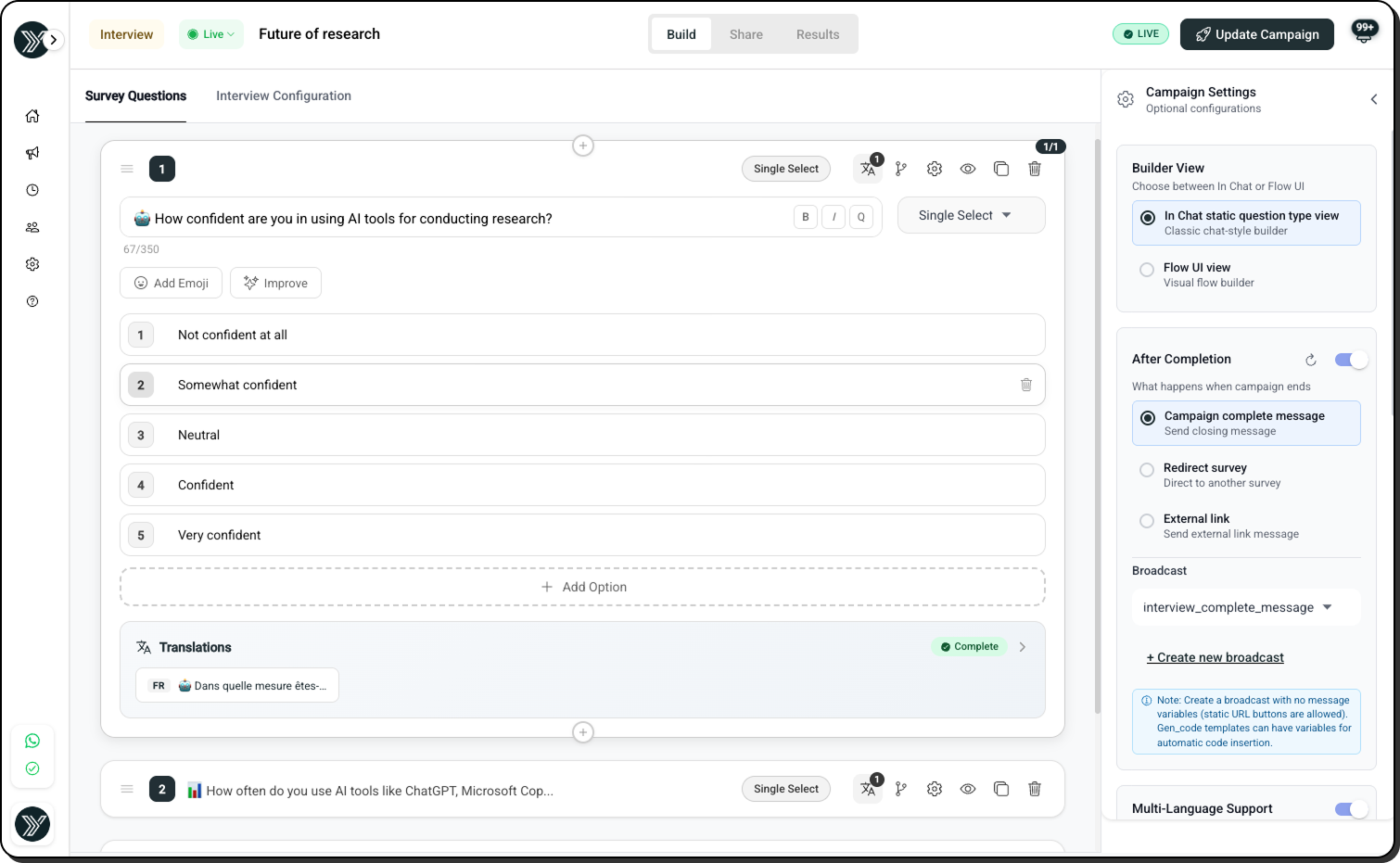Open the Single Select question type dropdown
This screenshot has height=863, width=1400.
(x=970, y=215)
